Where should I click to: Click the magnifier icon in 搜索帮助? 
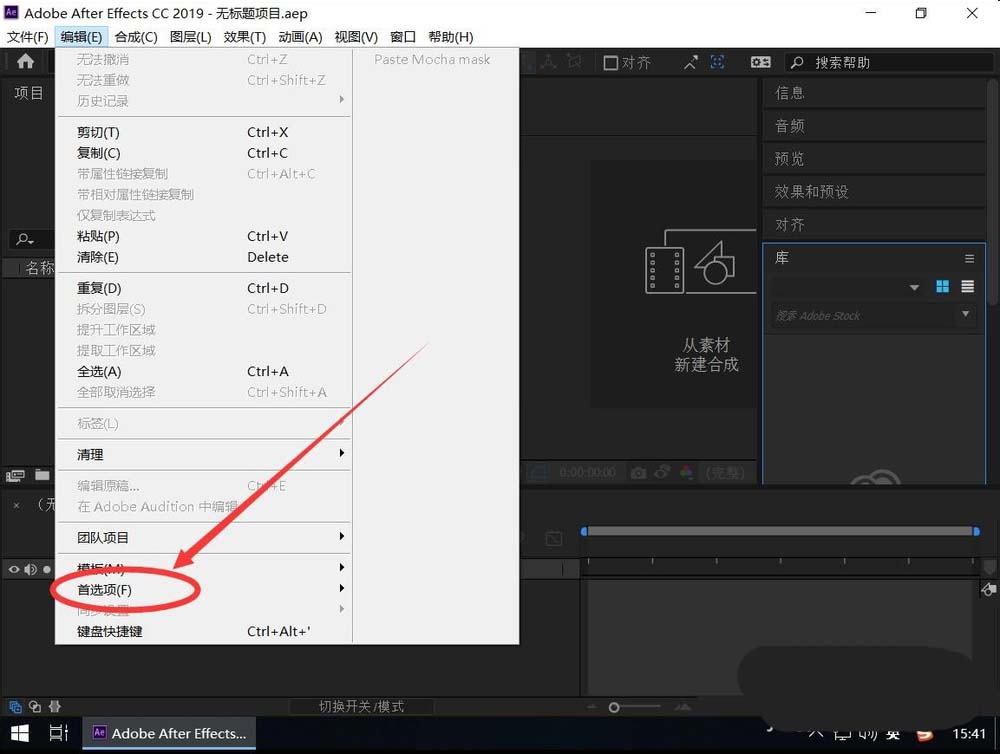pyautogui.click(x=797, y=63)
